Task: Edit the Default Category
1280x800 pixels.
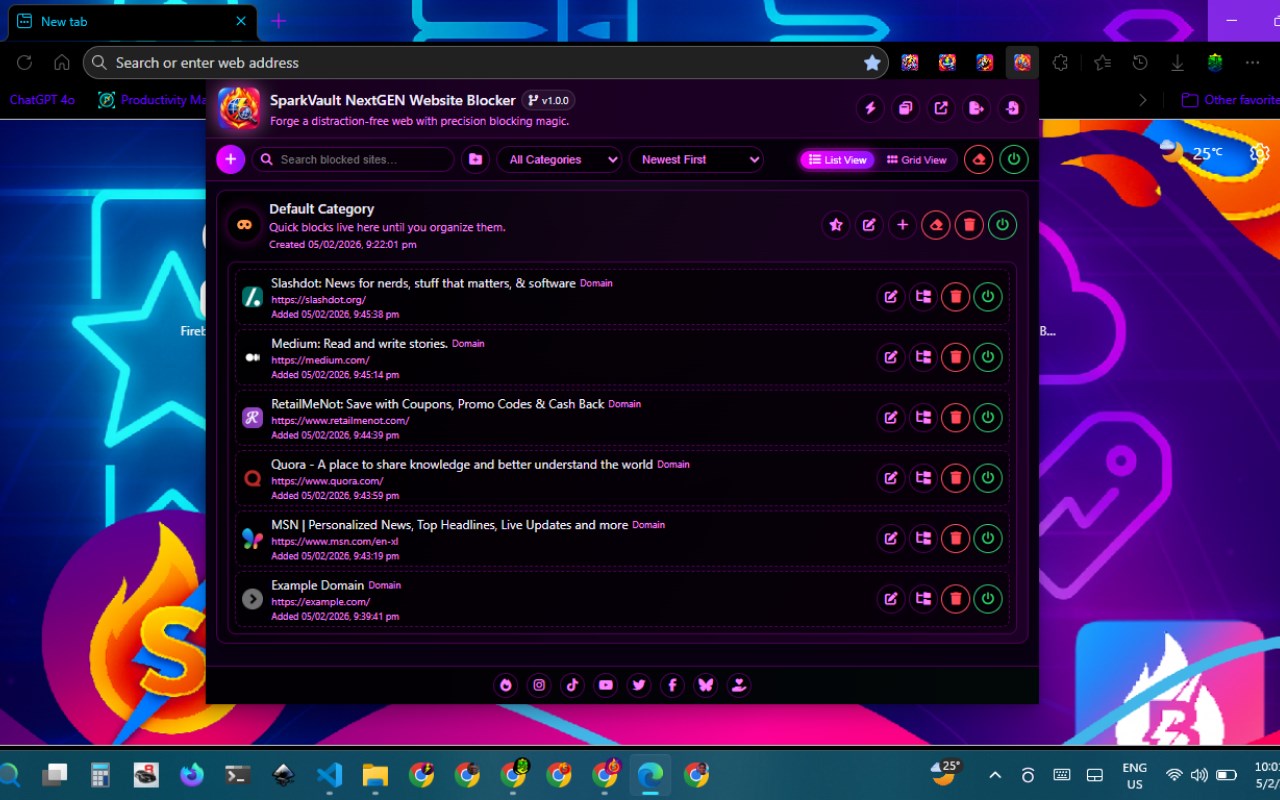Action: (x=869, y=225)
